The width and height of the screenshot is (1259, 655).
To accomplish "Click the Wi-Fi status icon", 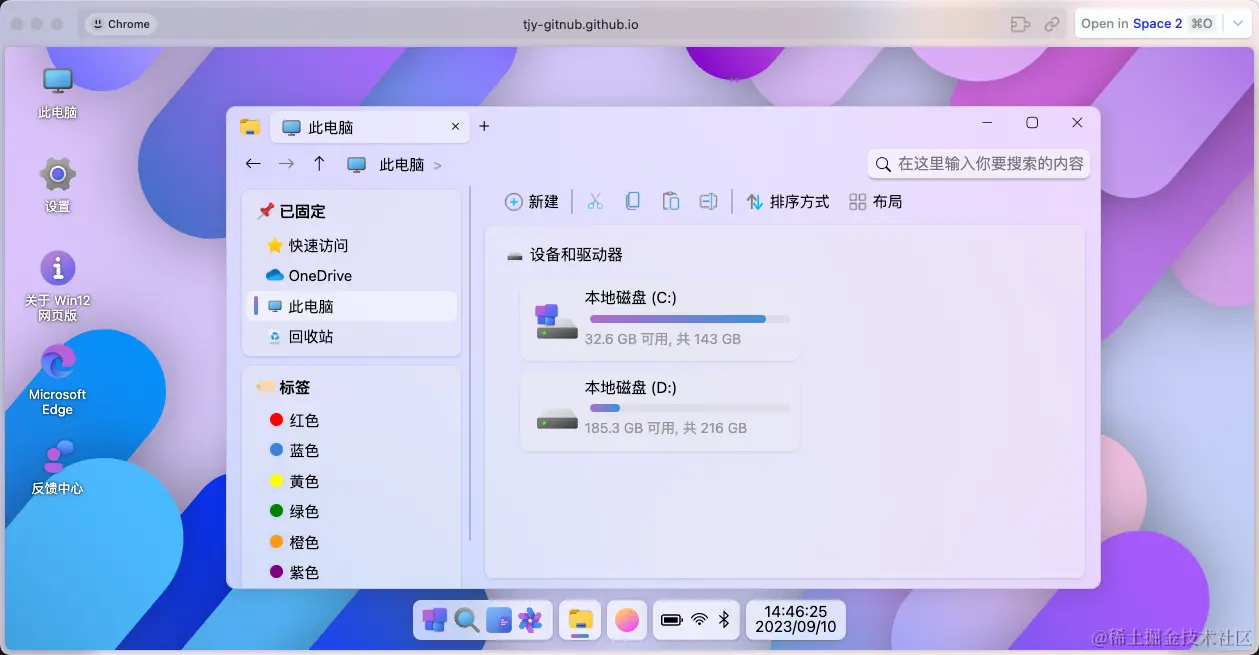I will (x=699, y=620).
